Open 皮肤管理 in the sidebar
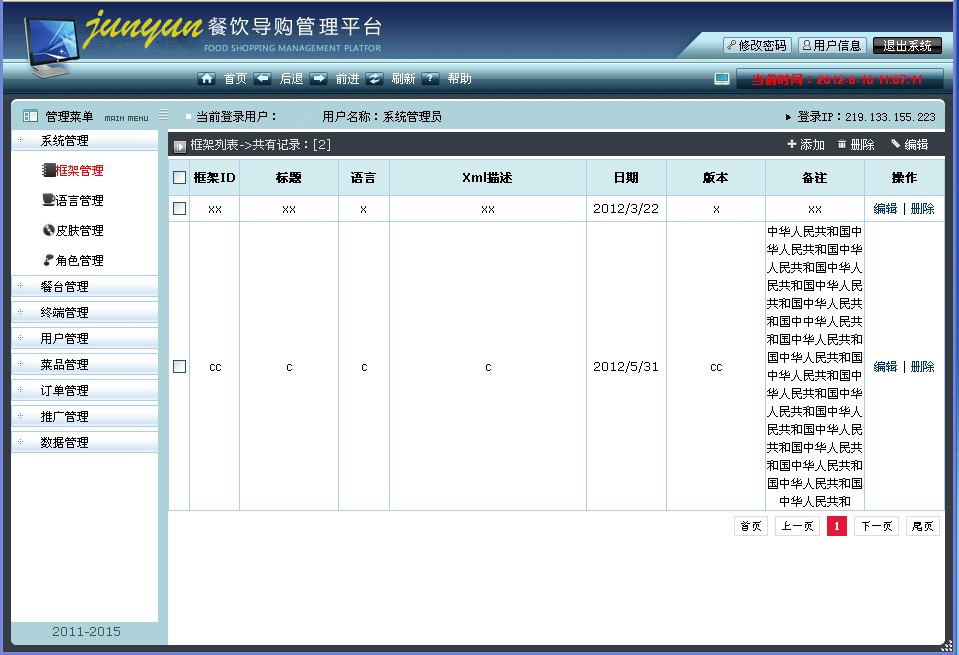This screenshot has width=959, height=655. tap(80, 231)
